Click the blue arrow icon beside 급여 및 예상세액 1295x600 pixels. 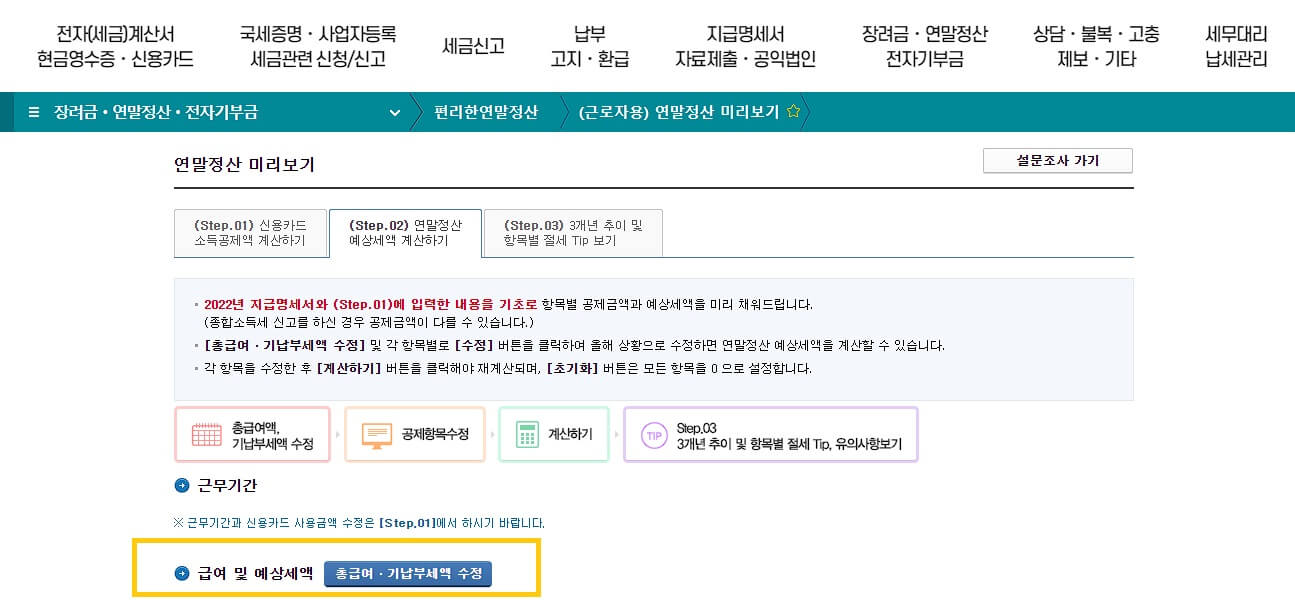point(181,574)
